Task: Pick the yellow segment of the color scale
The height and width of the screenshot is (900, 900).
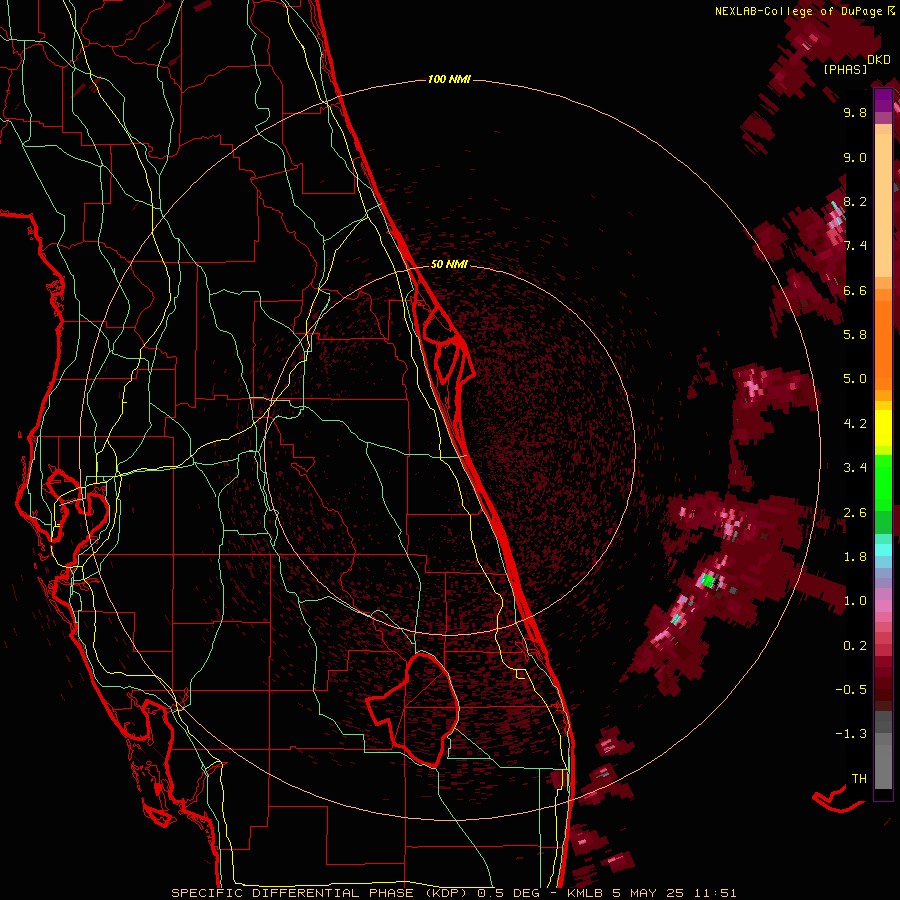Action: point(883,428)
